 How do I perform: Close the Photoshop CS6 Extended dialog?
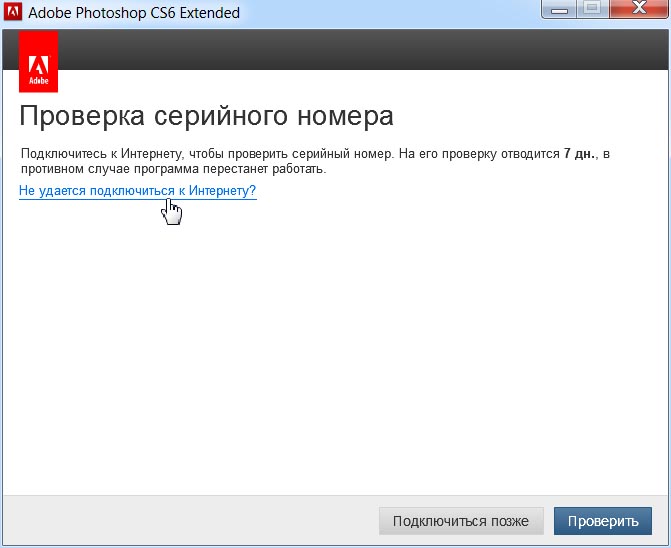[638, 8]
